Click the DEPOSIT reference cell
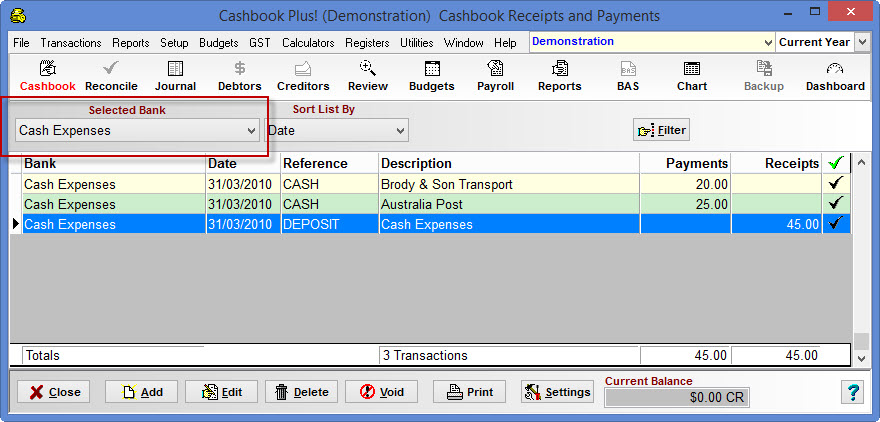This screenshot has height=422, width=880. tap(329, 224)
